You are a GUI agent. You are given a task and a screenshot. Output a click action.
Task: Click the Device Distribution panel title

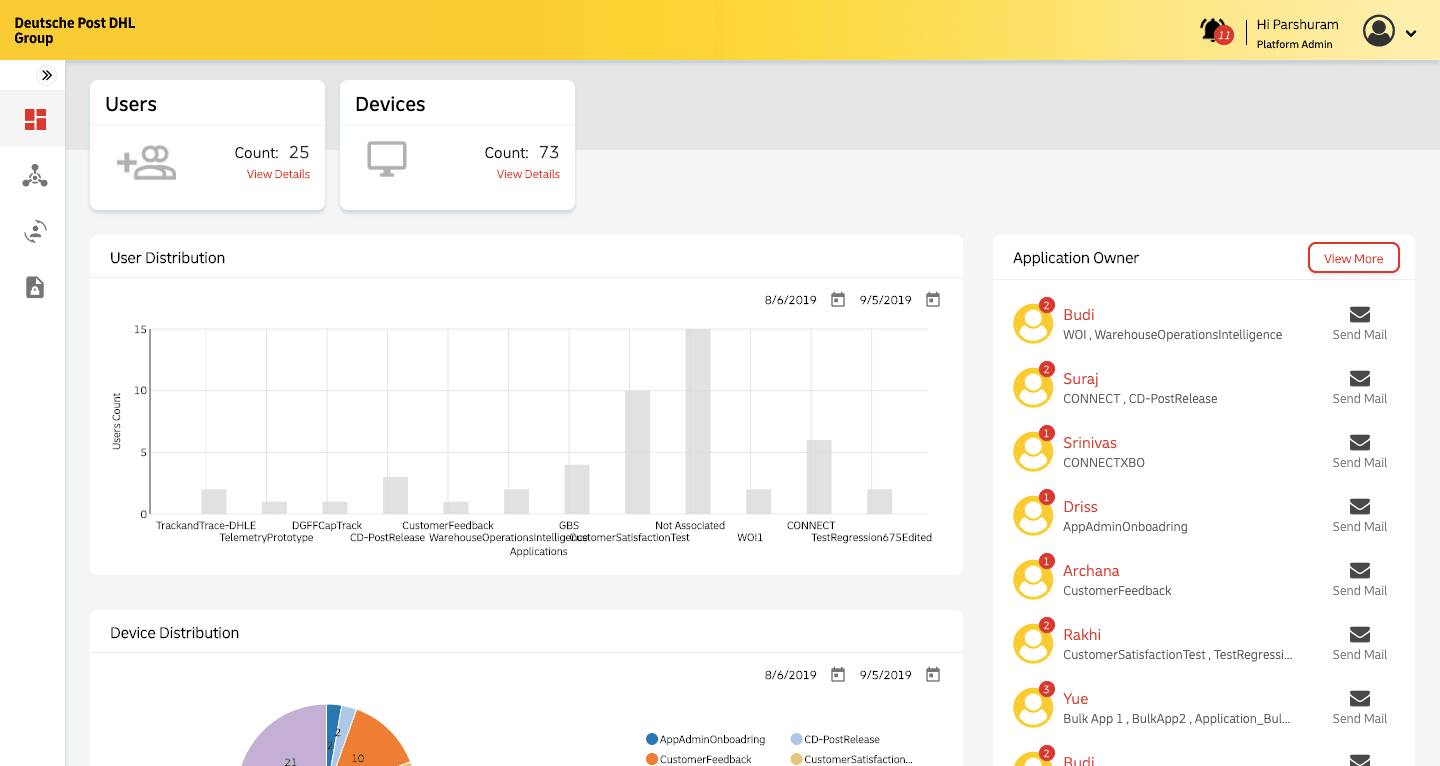point(174,633)
